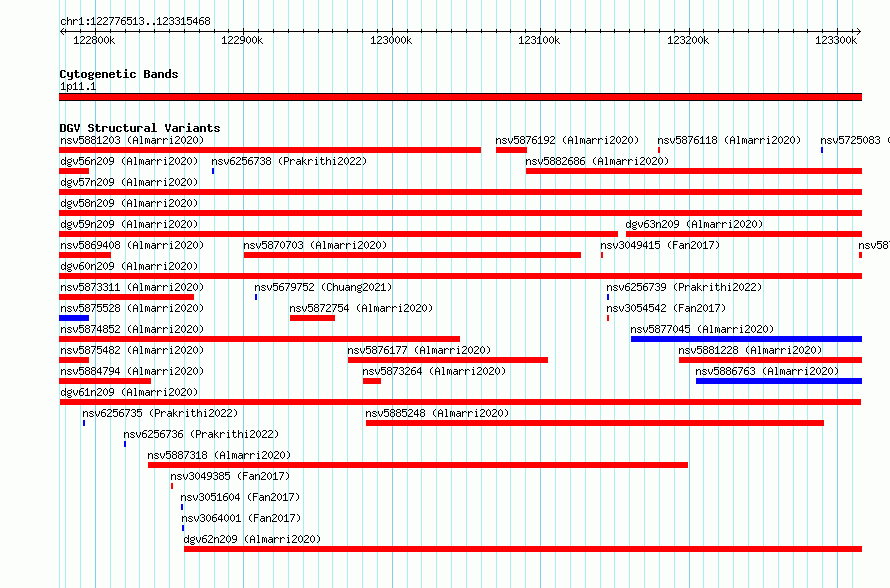The image size is (890, 588).
Task: Click dgv60n209 (Almarri2020) label
Action: (x=129, y=266)
